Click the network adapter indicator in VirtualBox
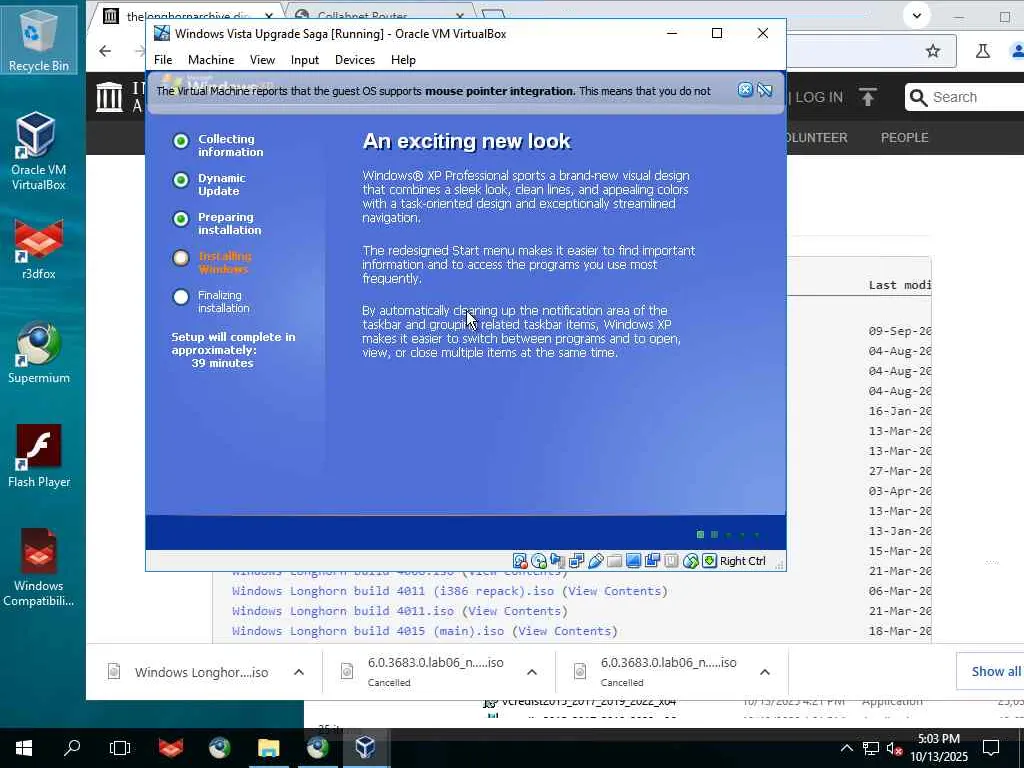This screenshot has width=1024, height=768. click(577, 561)
